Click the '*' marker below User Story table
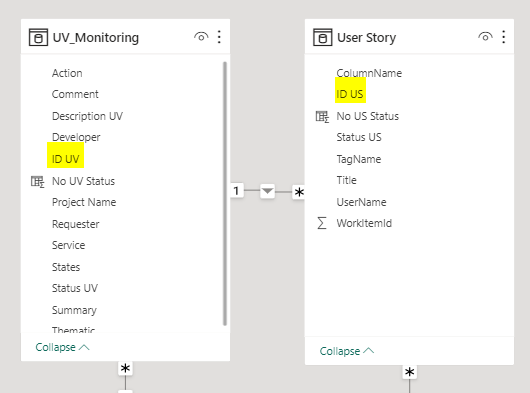The height and width of the screenshot is (393, 530). click(409, 372)
